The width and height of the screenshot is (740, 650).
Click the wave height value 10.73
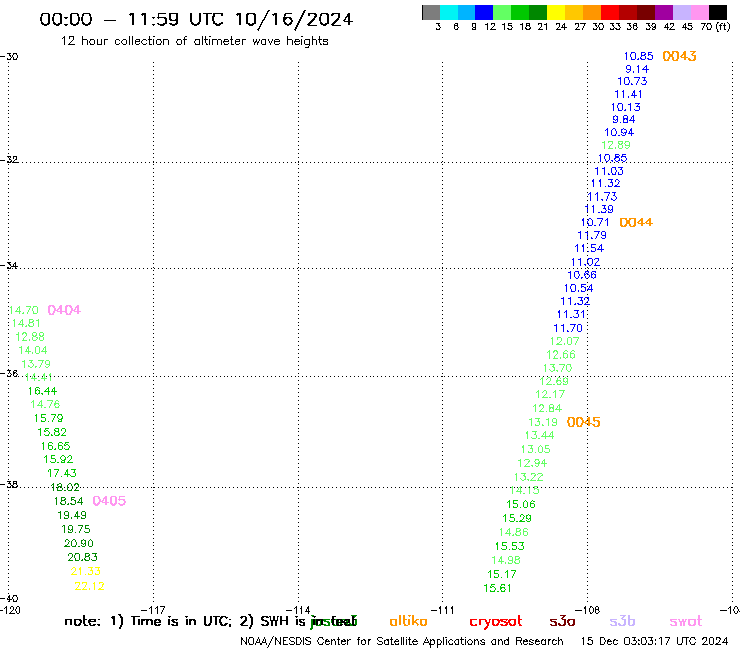(632, 81)
